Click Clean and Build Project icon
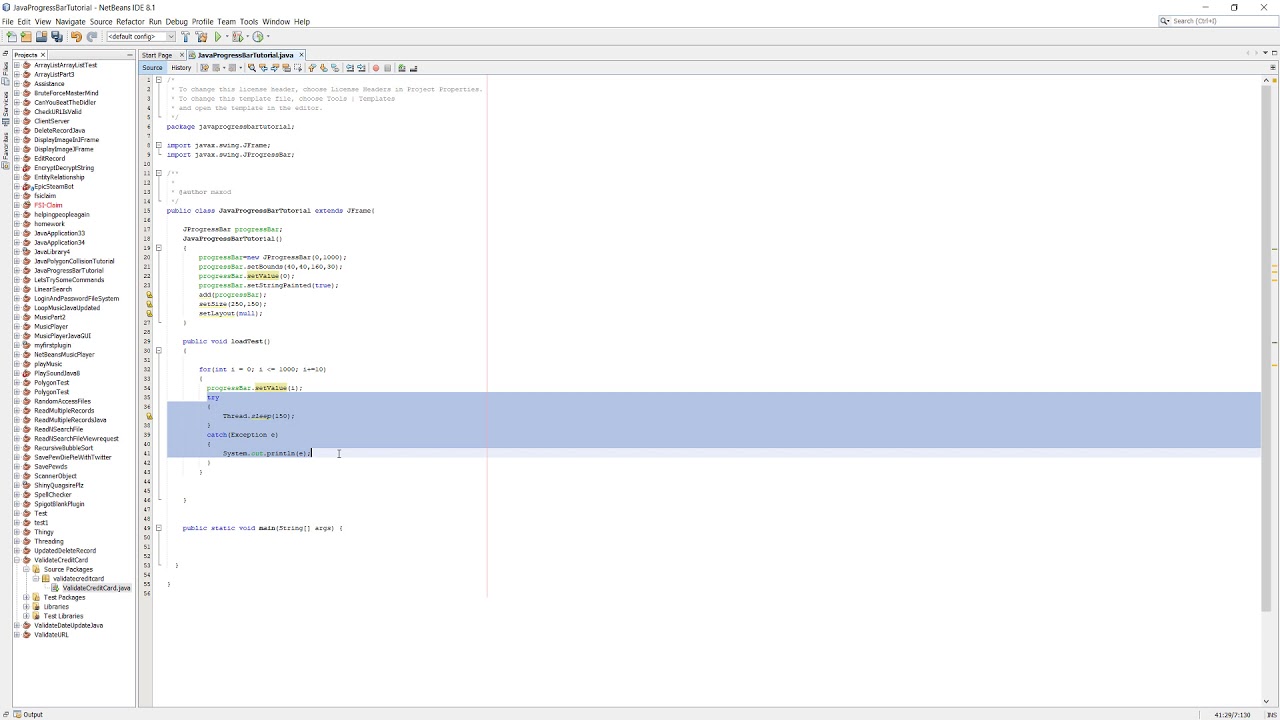1280x720 pixels. [x=201, y=37]
